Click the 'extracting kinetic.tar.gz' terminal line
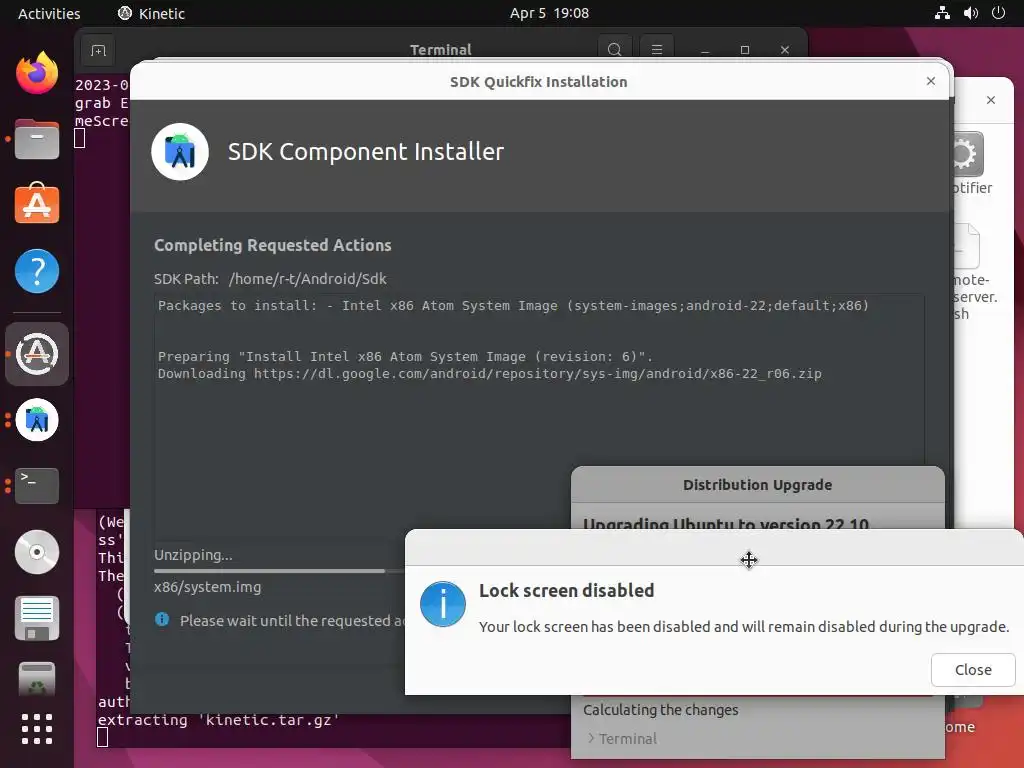1024x768 pixels. coord(218,720)
